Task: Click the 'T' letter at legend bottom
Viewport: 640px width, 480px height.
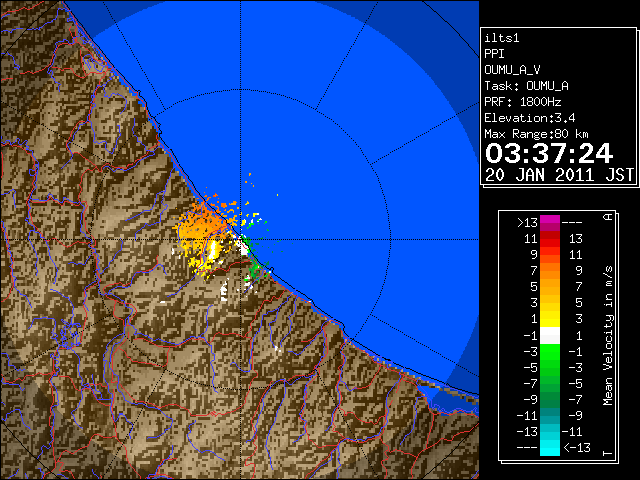Action: [x=608, y=453]
